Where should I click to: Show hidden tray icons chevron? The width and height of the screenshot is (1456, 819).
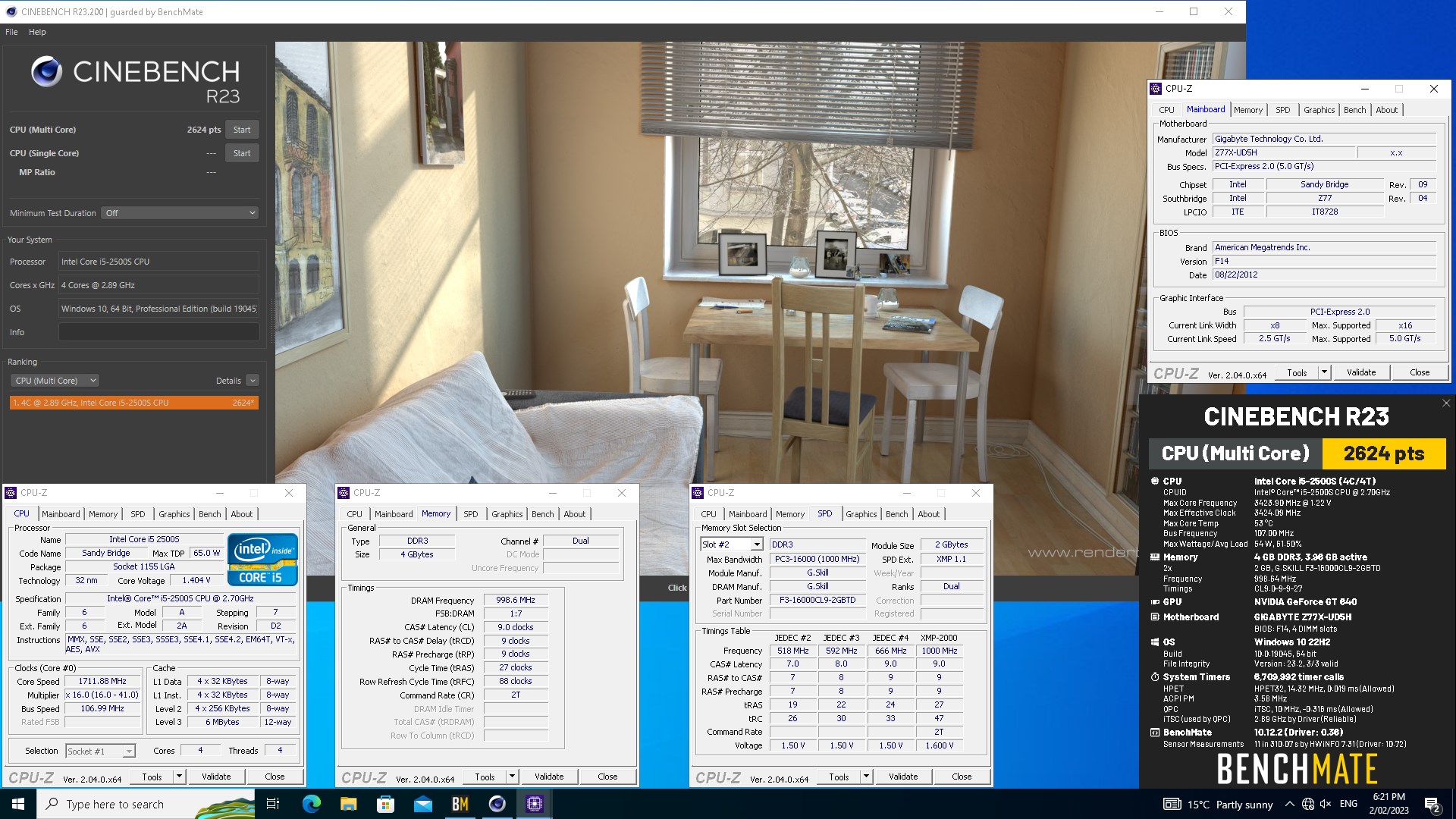click(1289, 804)
